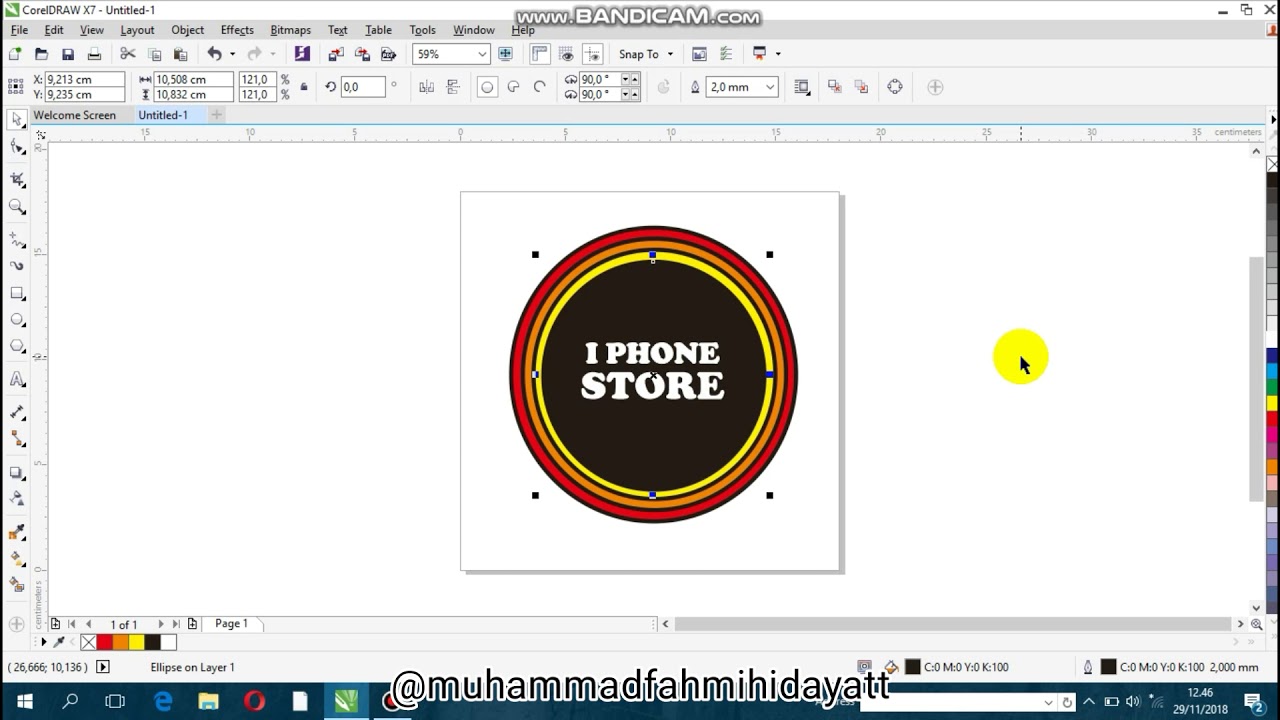
Task: Go to Page 1 at the bottom
Action: pos(231,623)
